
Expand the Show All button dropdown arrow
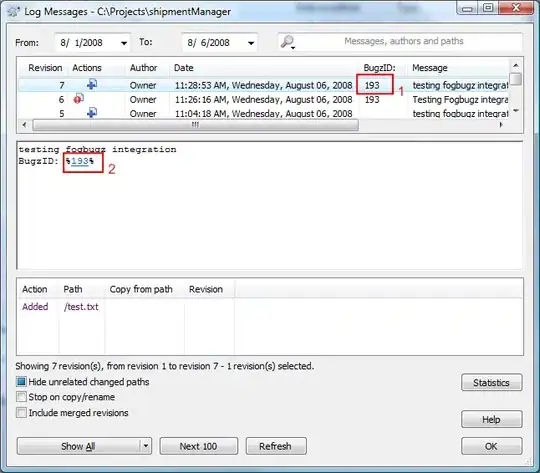point(146,446)
